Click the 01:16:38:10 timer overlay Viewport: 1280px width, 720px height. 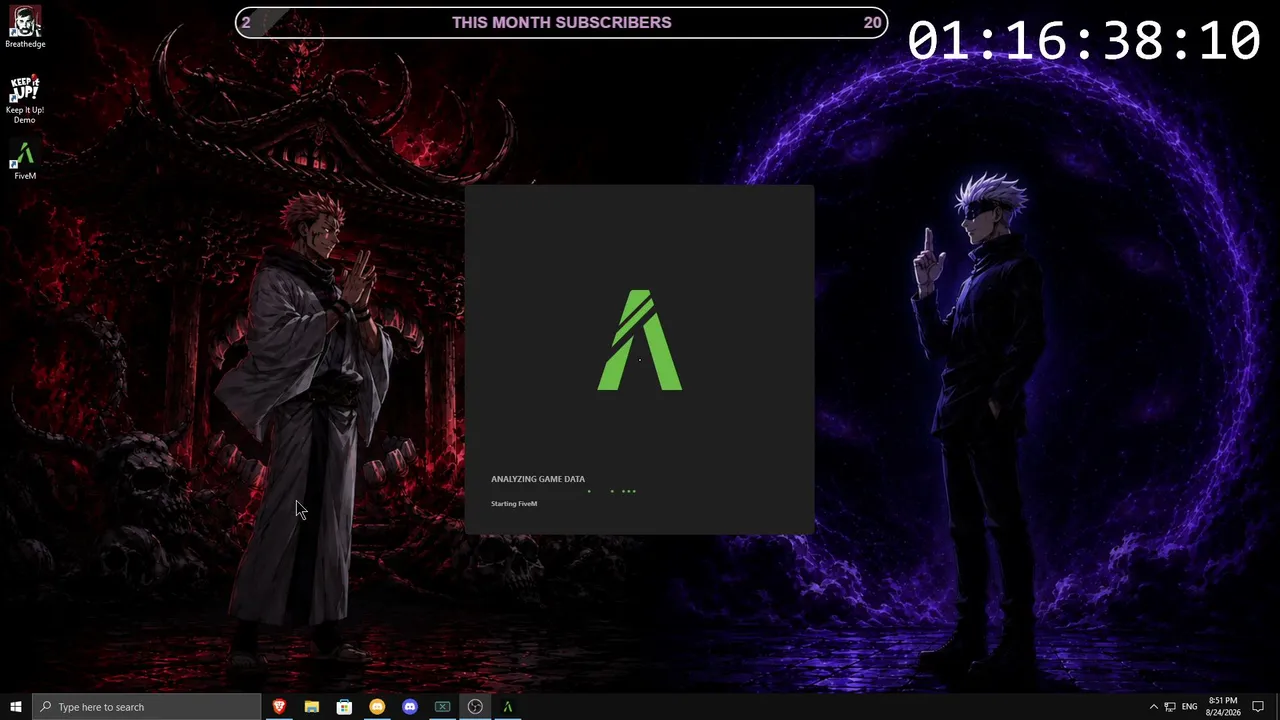(1084, 41)
